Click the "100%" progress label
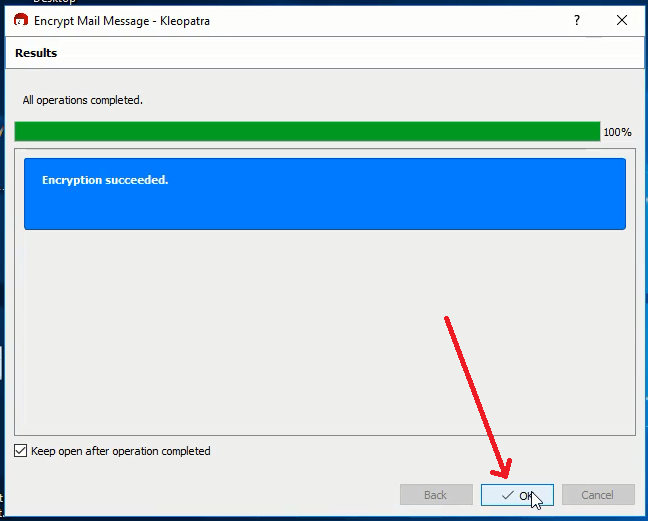Screen dimensions: 648x521 617,132
